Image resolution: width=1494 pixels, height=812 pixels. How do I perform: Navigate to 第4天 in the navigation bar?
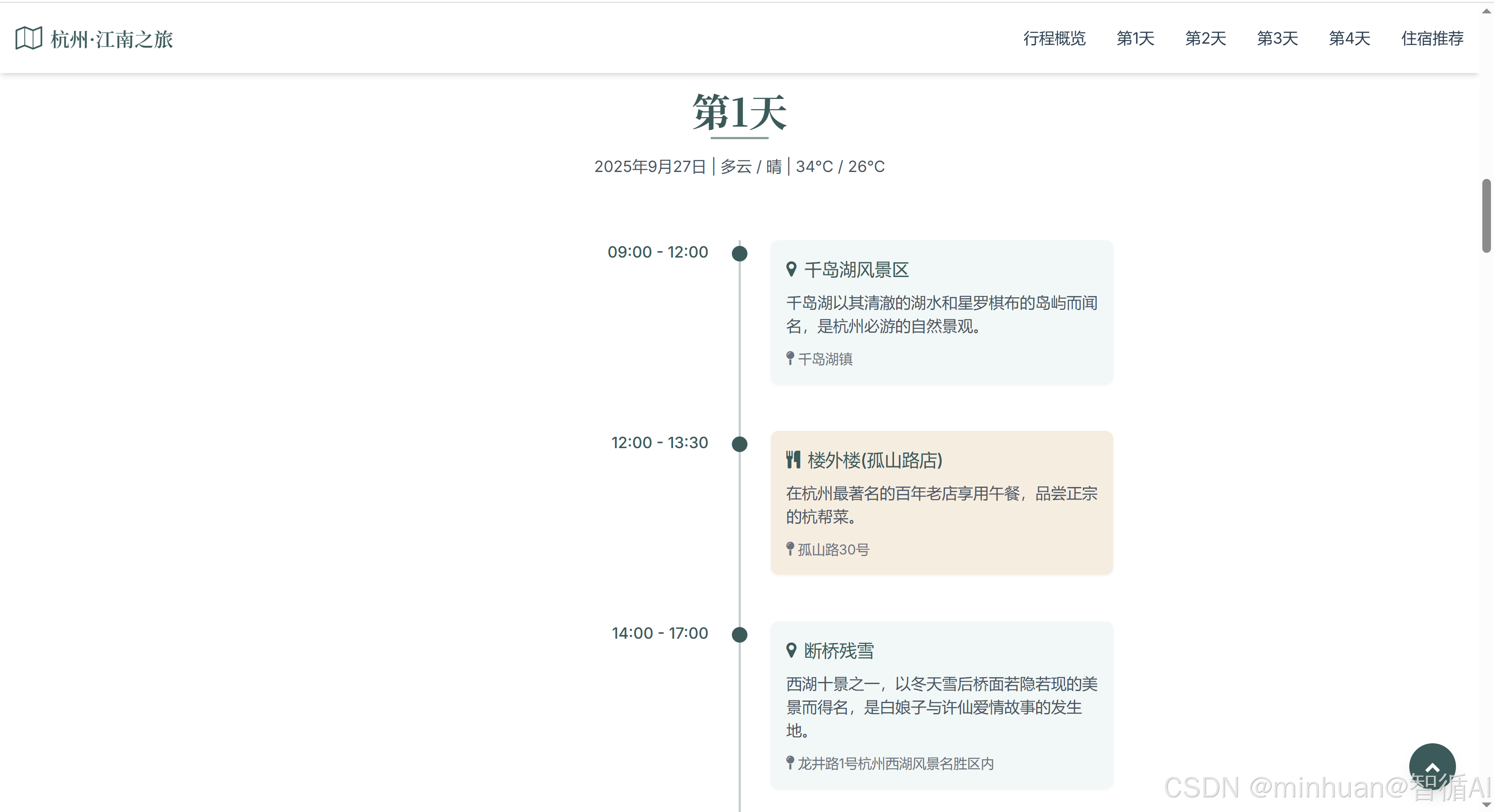tap(1349, 38)
